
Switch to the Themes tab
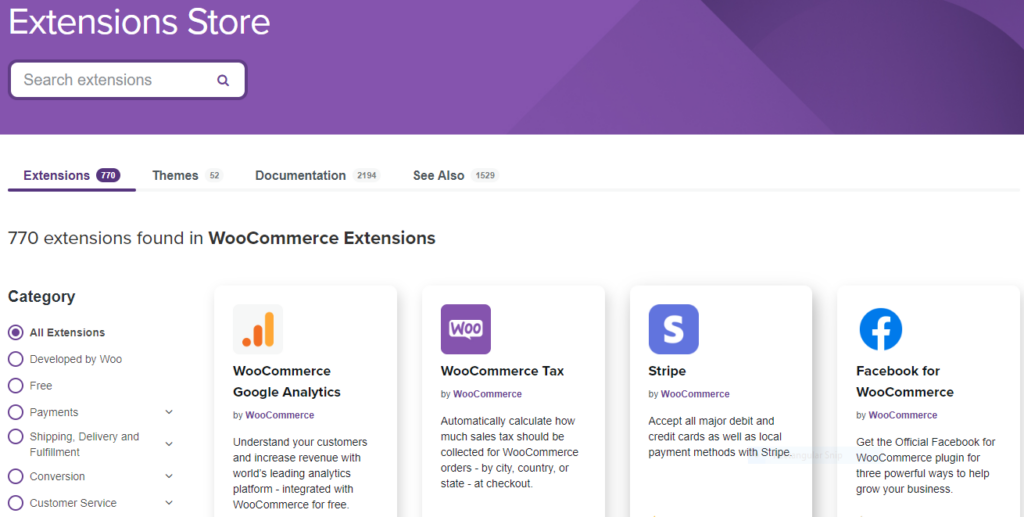pyautogui.click(x=187, y=176)
